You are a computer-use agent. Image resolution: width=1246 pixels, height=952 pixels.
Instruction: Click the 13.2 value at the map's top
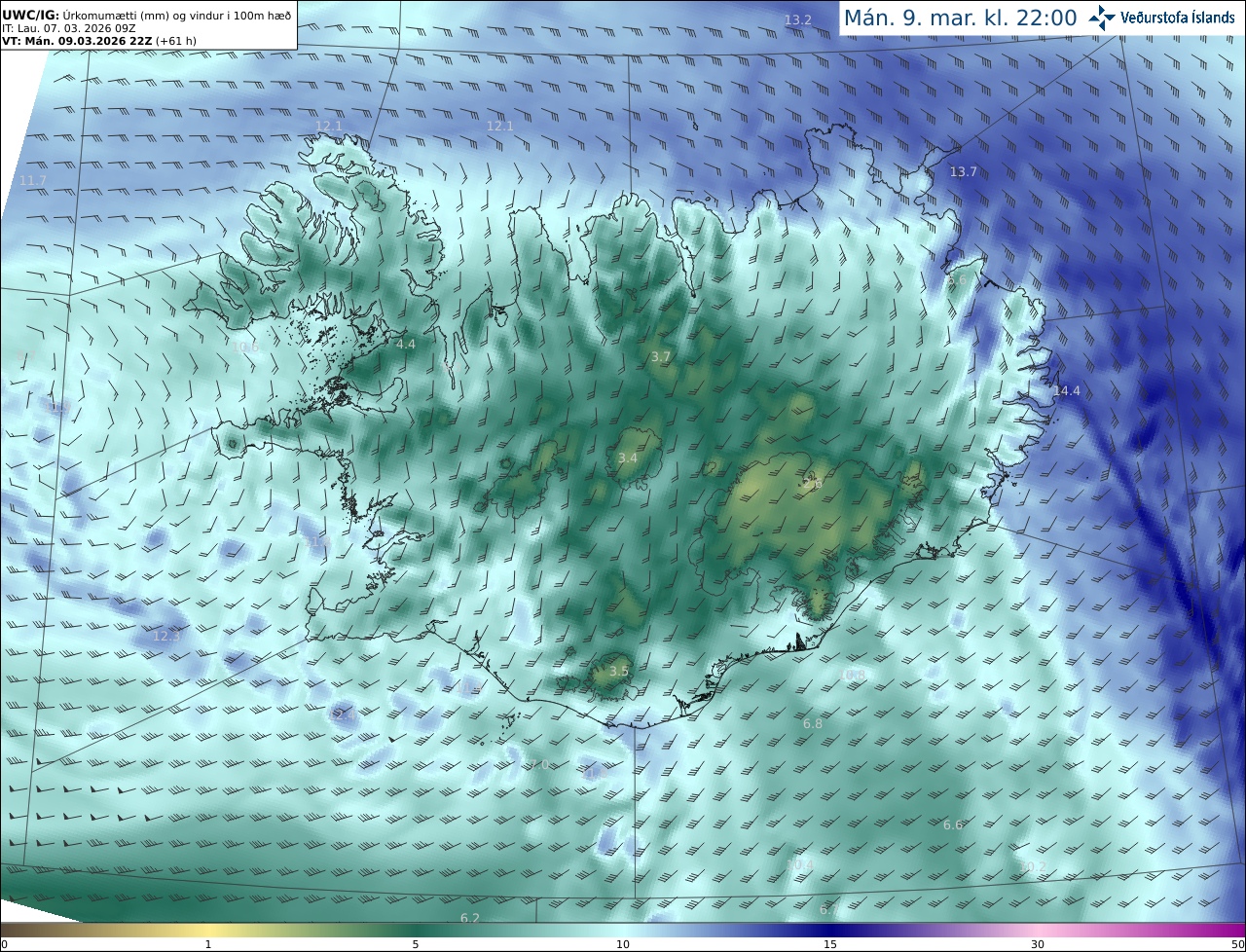797,20
